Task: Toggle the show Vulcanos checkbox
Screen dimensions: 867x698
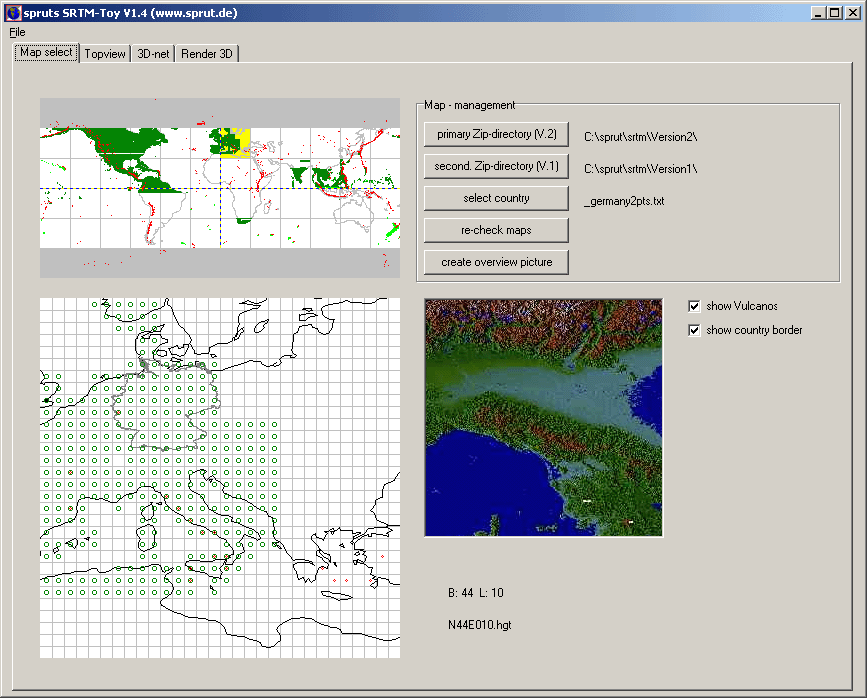Action: click(x=695, y=306)
